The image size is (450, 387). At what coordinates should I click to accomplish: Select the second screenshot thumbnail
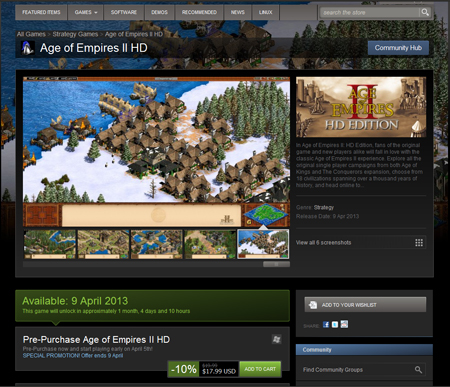(x=103, y=244)
